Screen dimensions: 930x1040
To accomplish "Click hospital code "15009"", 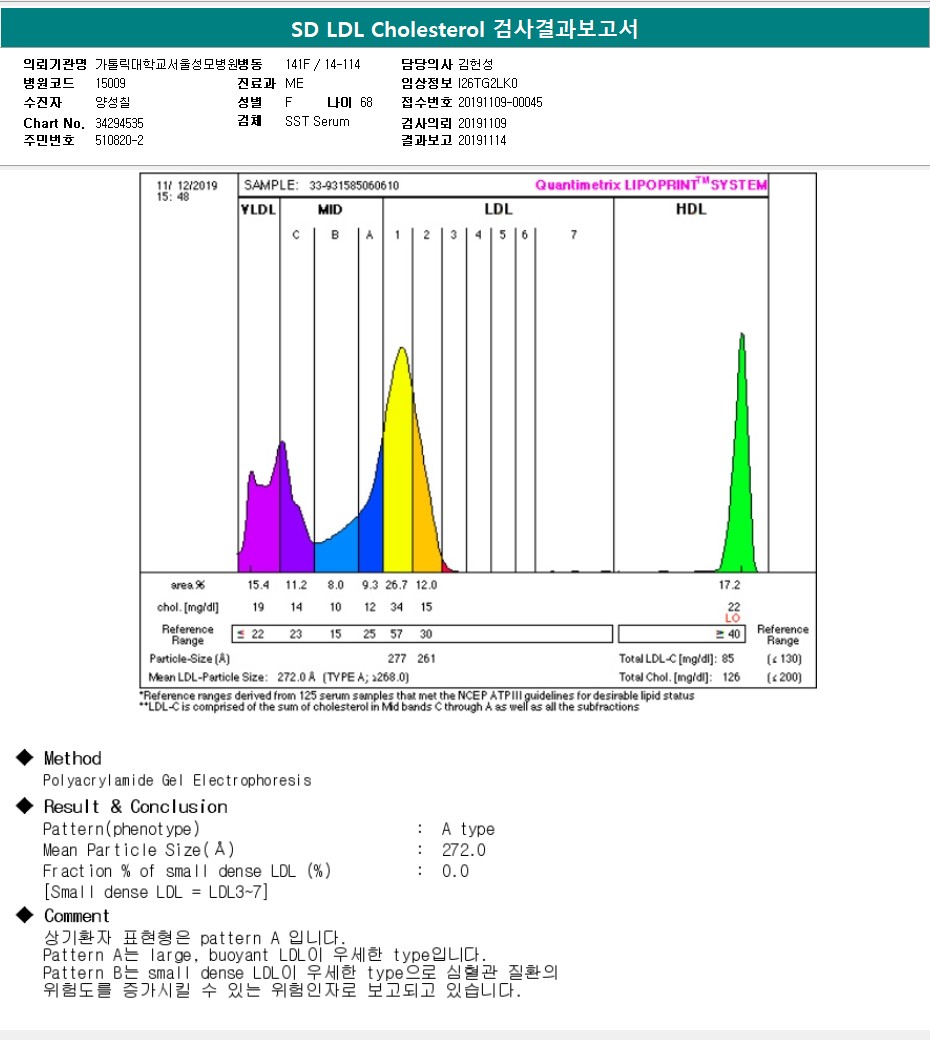I will [110, 83].
